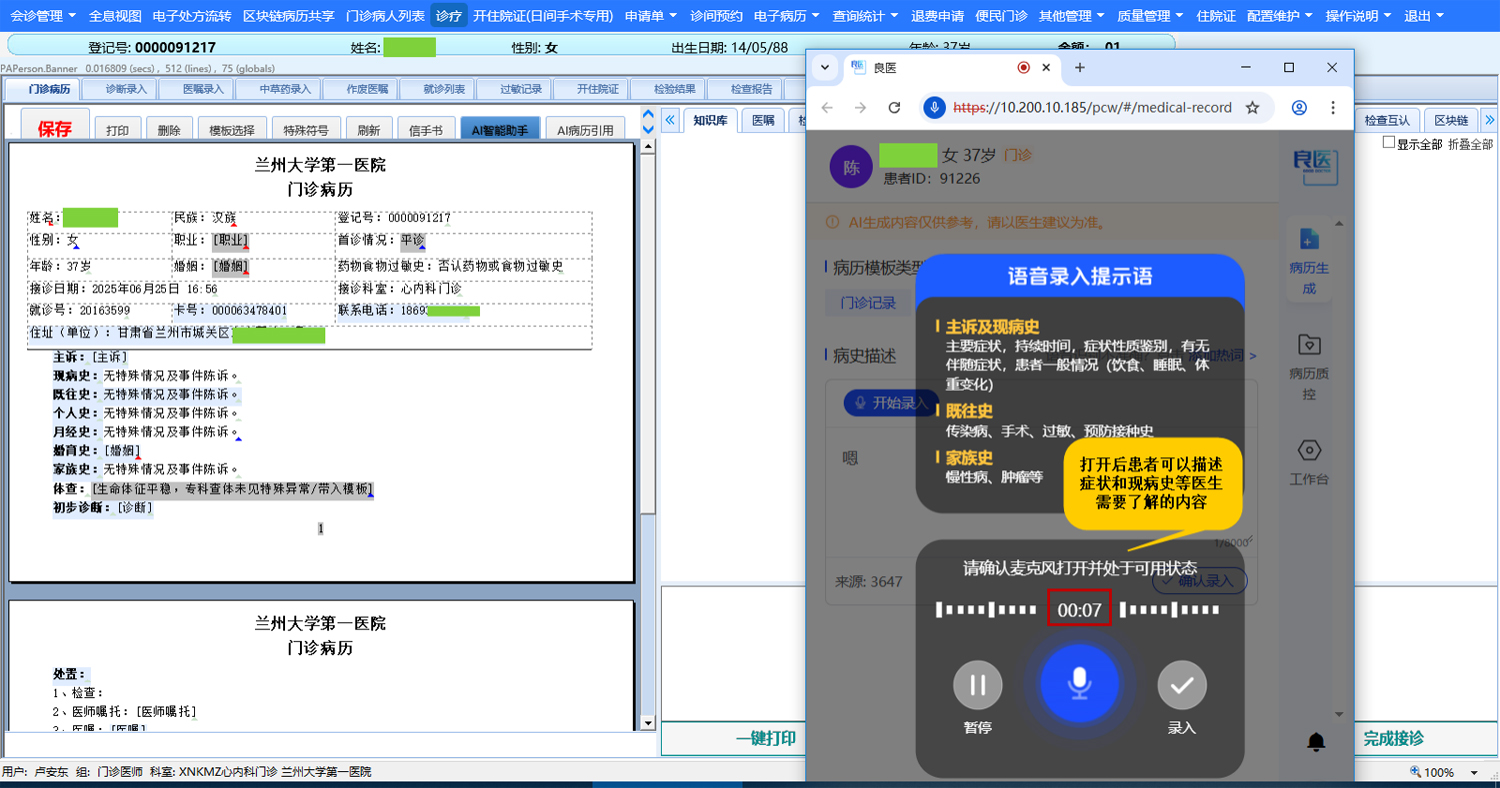Click the 主诉 field in the medical record
The width and height of the screenshot is (1500, 788).
coord(109,357)
